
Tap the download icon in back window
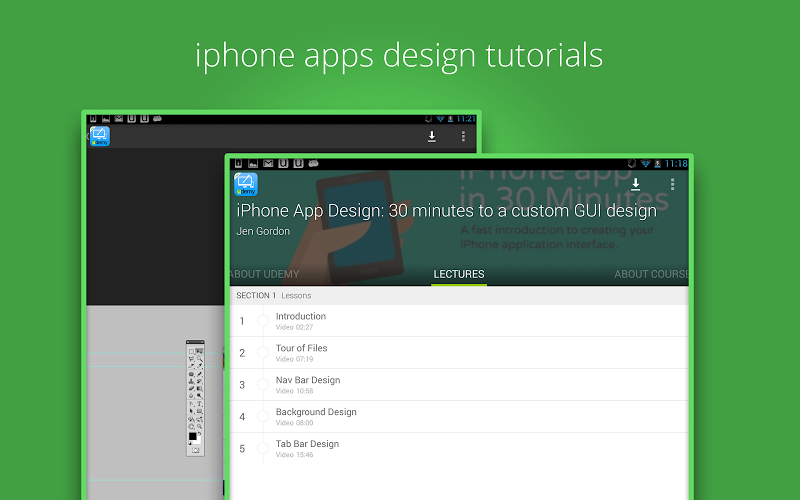(432, 136)
